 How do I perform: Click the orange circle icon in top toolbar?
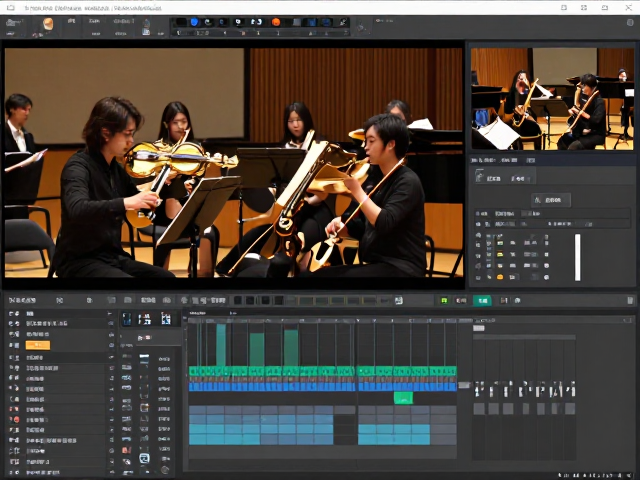(276, 22)
